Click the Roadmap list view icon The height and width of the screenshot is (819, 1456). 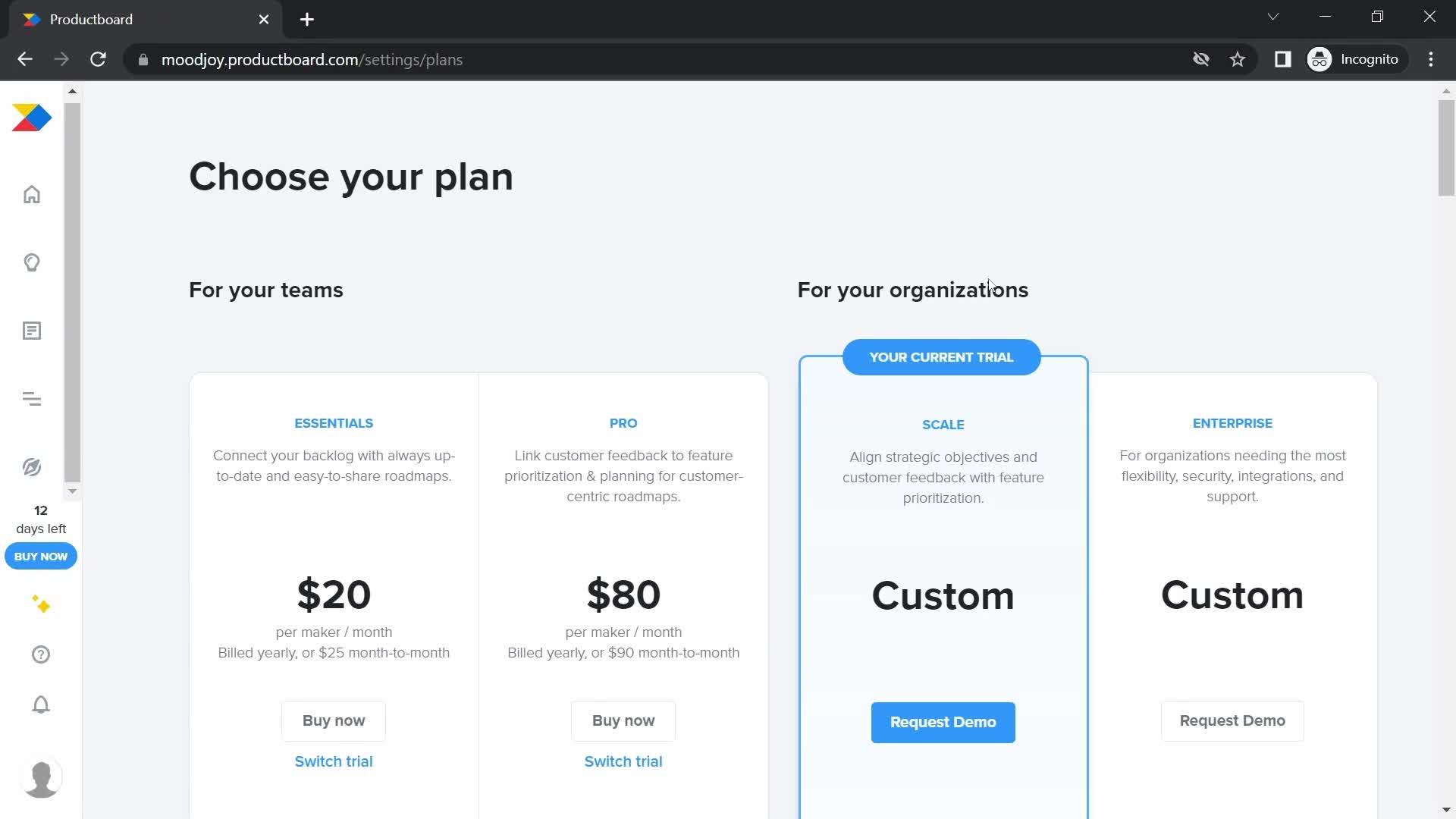33,399
